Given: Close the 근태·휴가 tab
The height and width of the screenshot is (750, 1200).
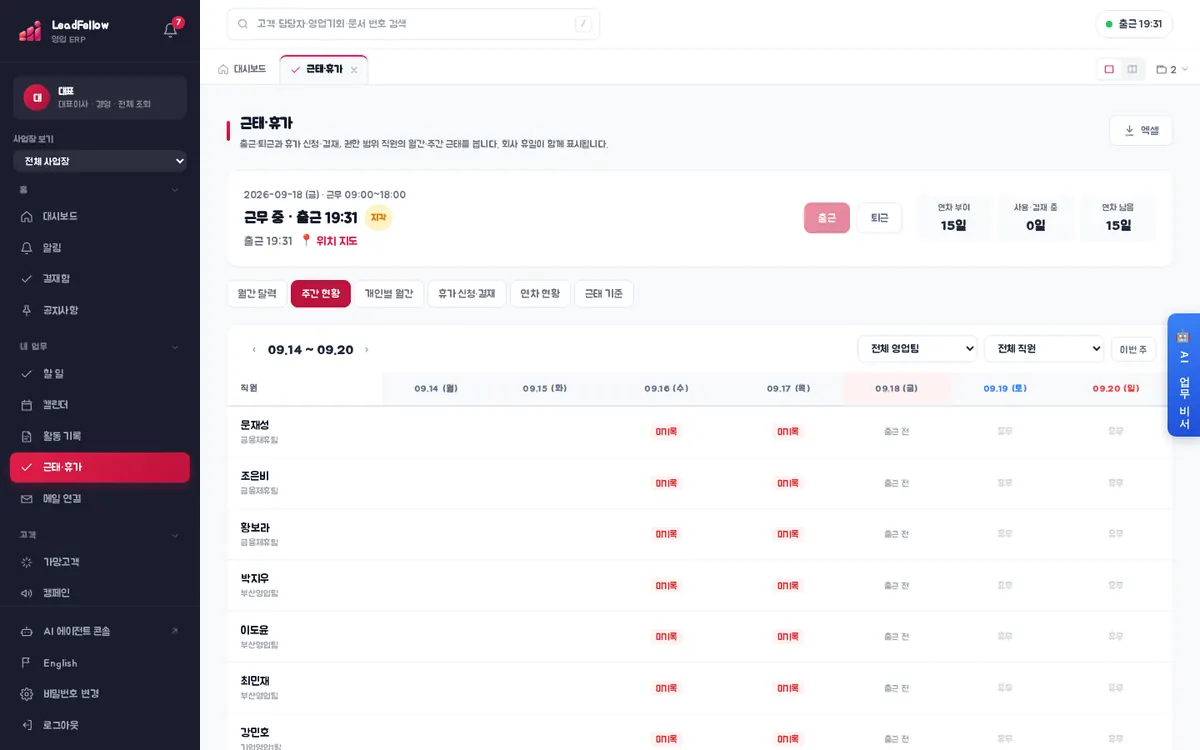Looking at the screenshot, I should (x=354, y=70).
